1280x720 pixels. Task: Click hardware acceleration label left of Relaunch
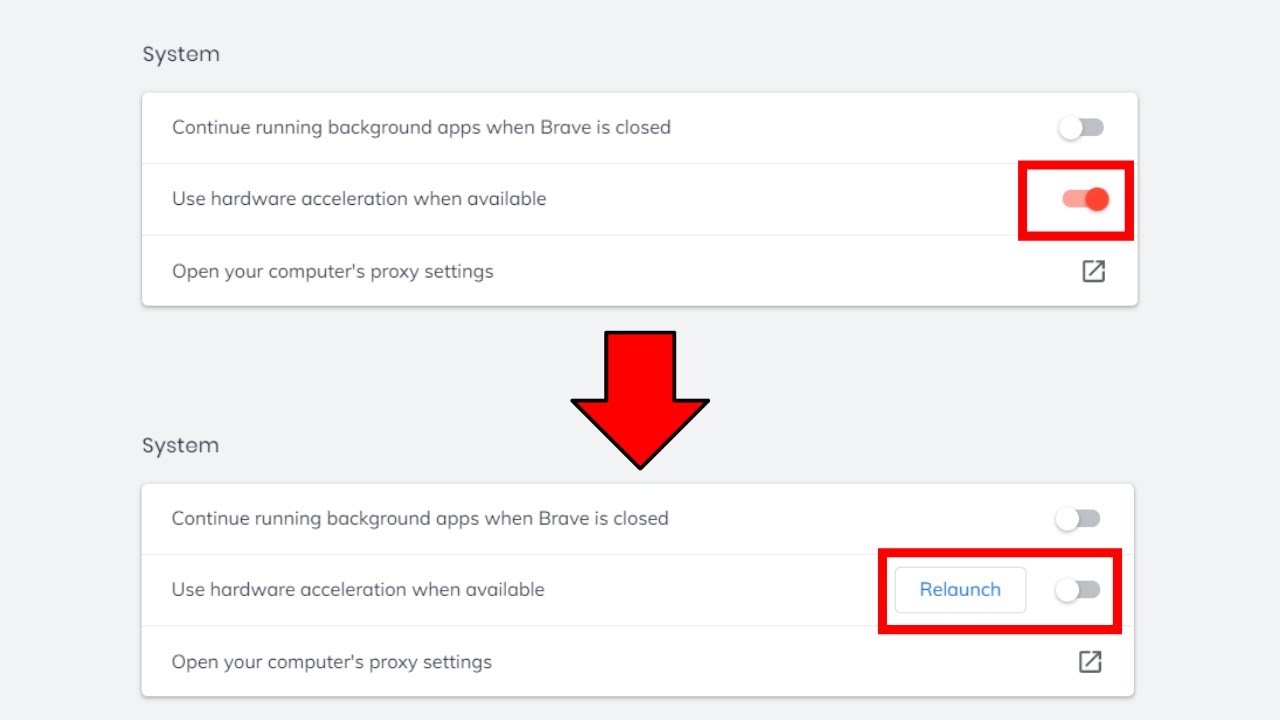tap(358, 590)
